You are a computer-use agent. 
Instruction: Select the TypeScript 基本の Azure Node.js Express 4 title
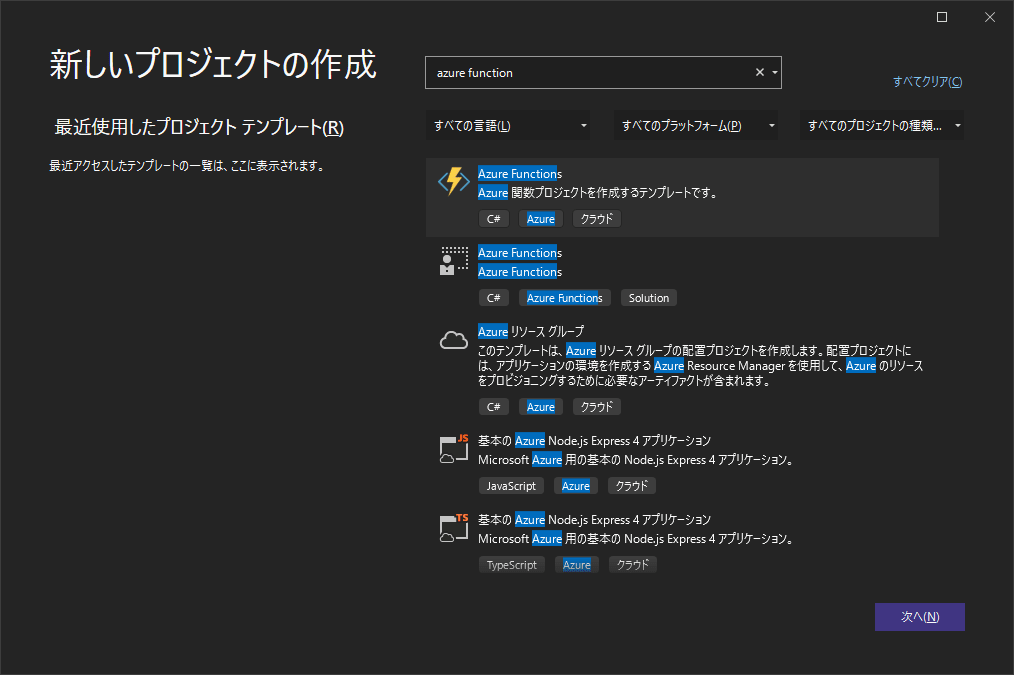594,520
